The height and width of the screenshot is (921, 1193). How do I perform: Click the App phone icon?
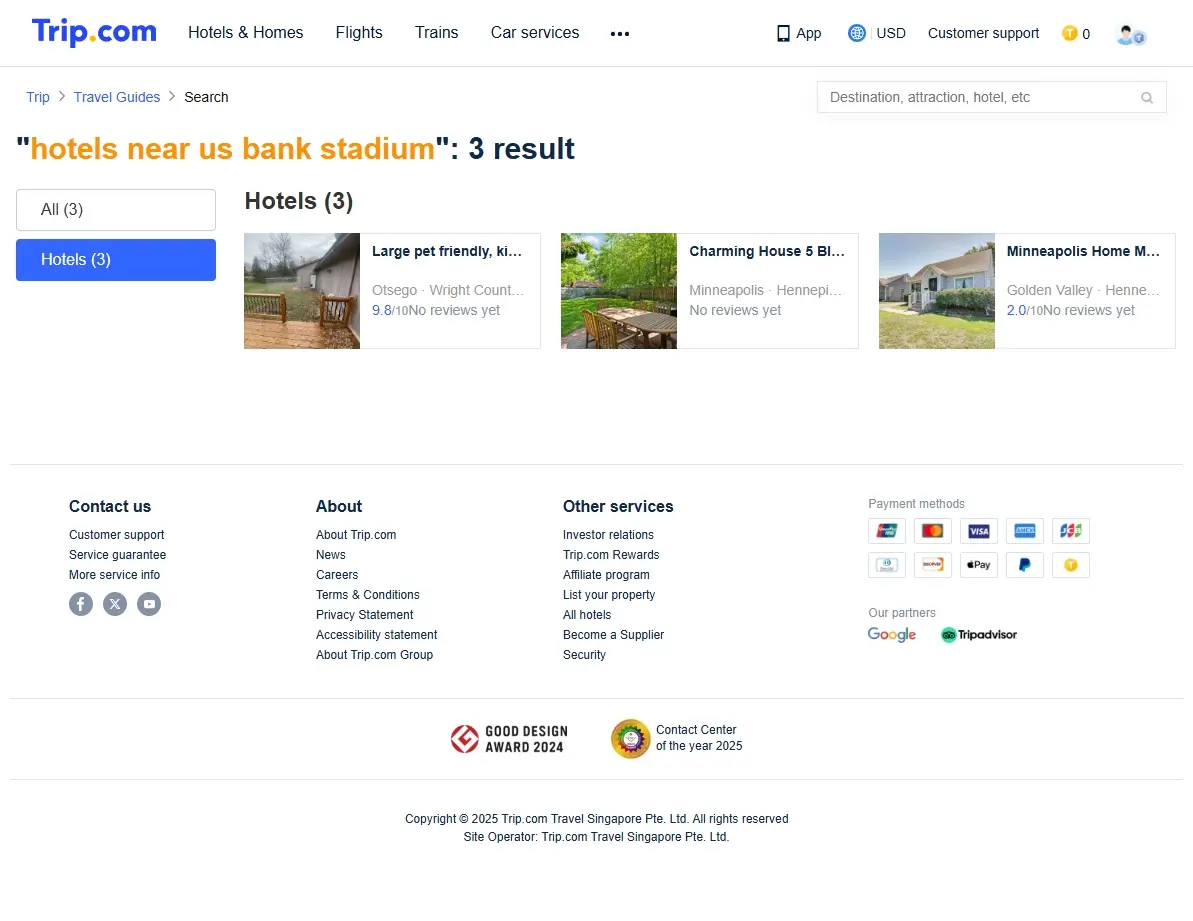783,33
